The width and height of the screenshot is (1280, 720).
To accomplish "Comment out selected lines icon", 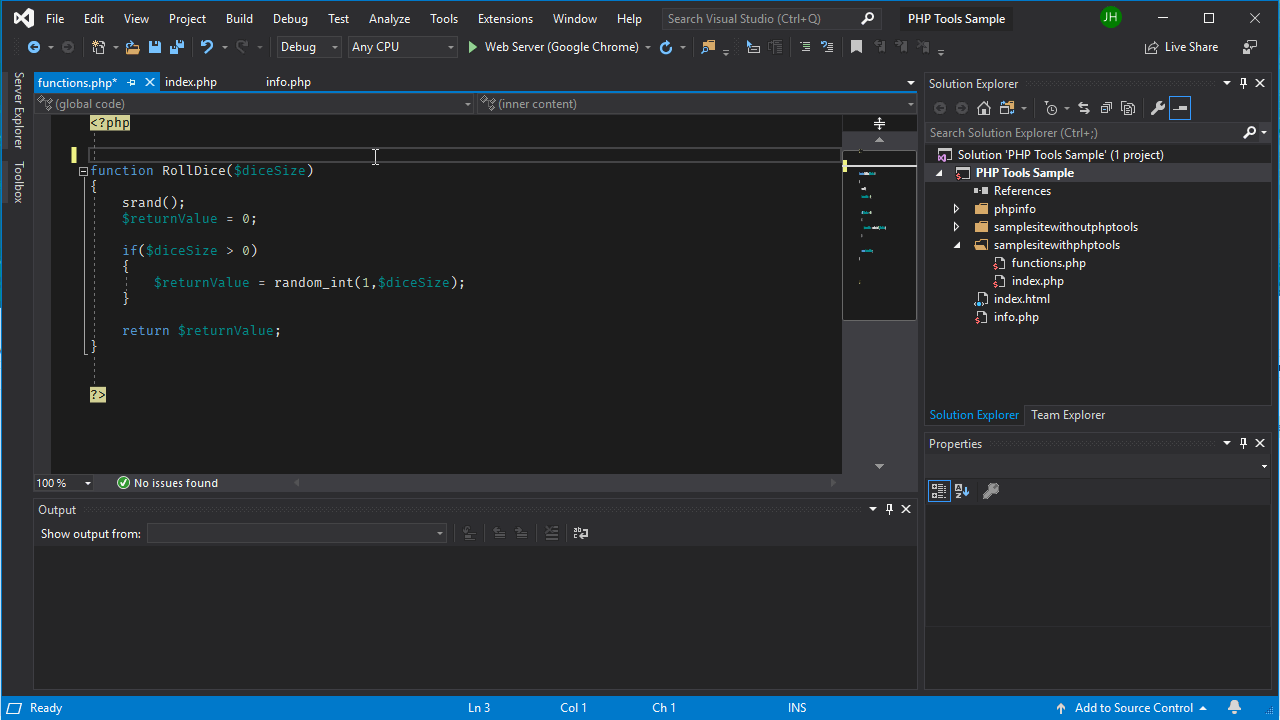I will click(805, 47).
